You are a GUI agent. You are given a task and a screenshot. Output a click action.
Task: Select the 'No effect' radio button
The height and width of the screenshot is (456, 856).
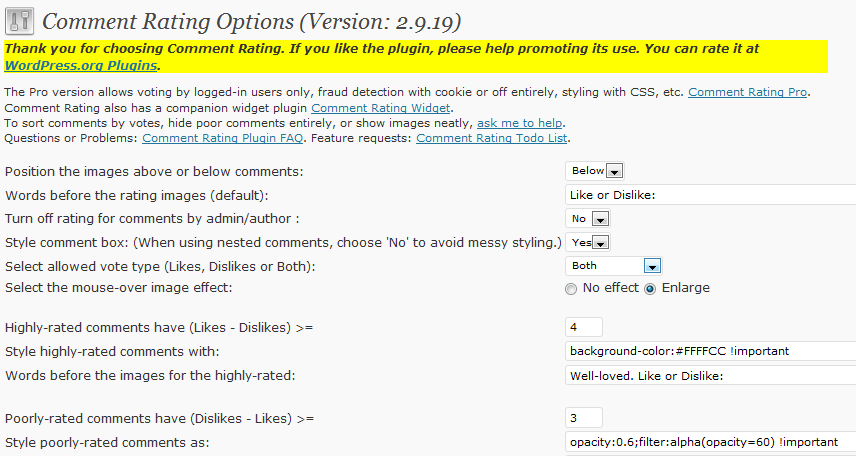coord(570,289)
